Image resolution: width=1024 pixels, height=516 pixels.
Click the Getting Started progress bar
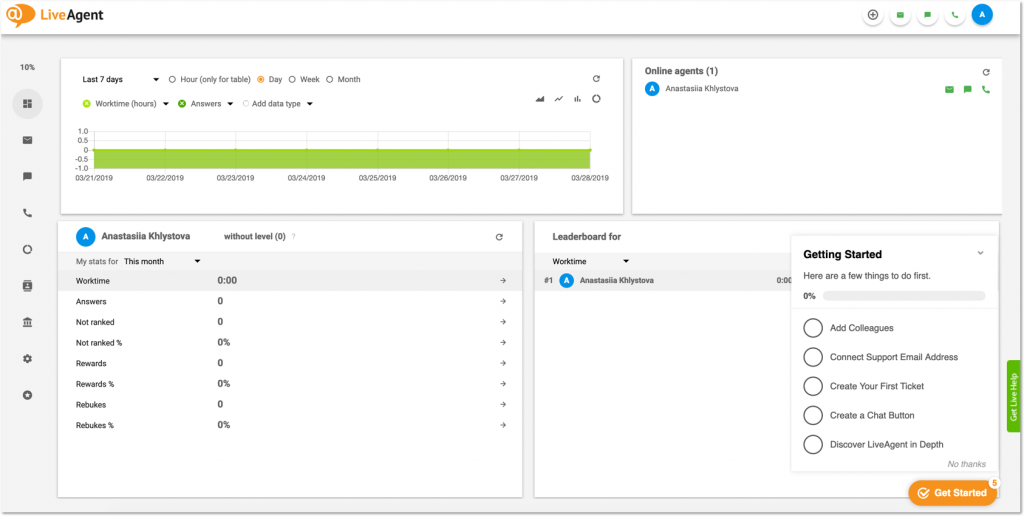coord(904,296)
